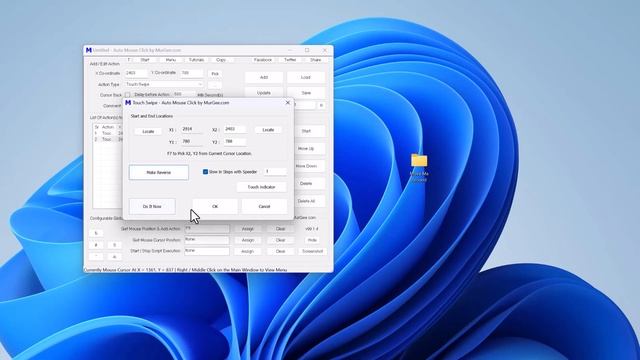This screenshot has width=640, height=360.
Task: Click the Facebook item in main window
Action: (x=262, y=60)
